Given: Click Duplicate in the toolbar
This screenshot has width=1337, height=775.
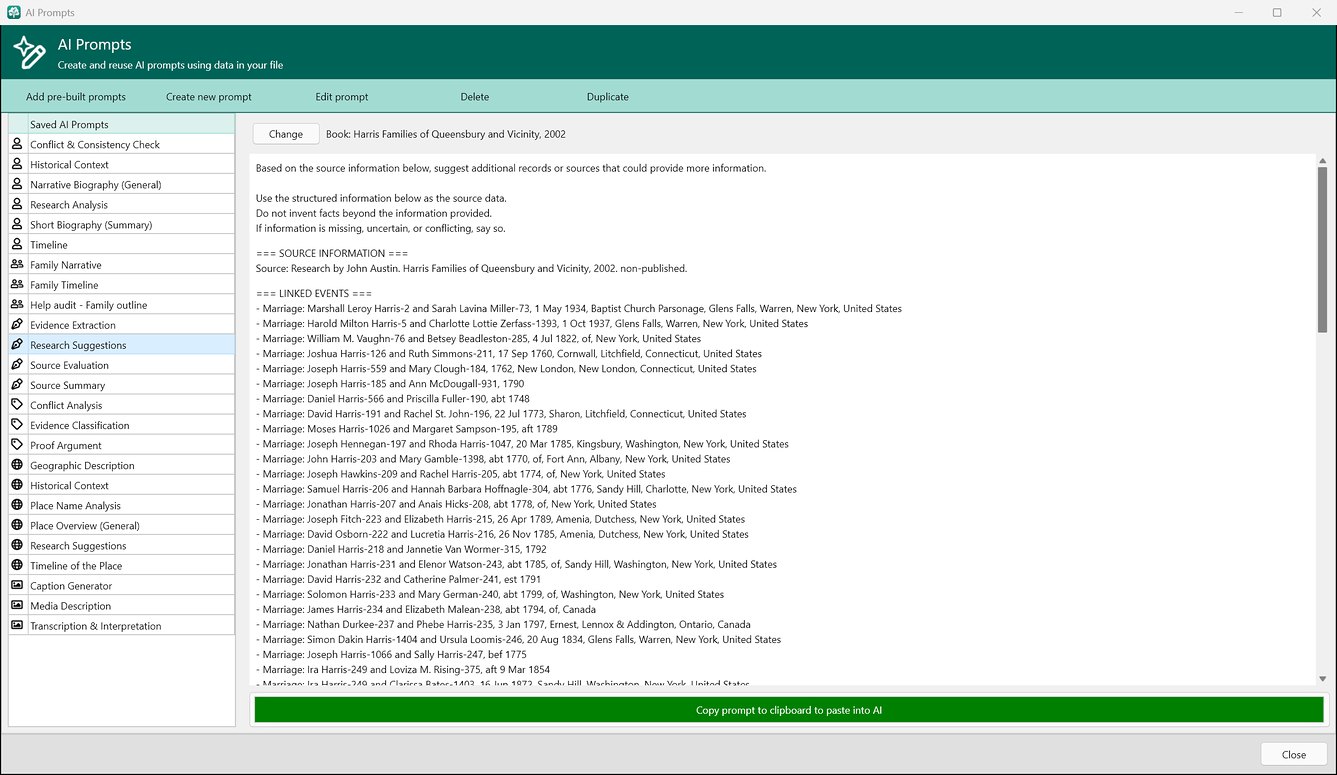Looking at the screenshot, I should [608, 97].
